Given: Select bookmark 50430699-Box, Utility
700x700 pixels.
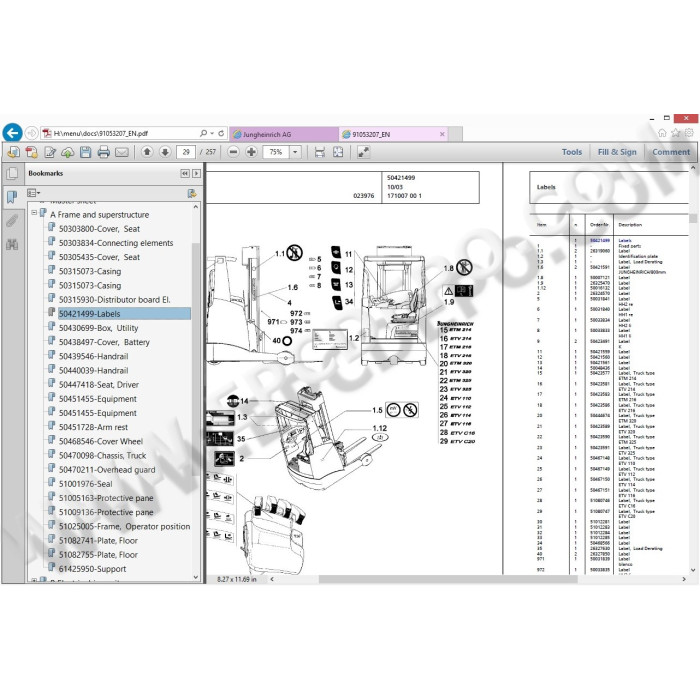Looking at the screenshot, I should point(98,328).
